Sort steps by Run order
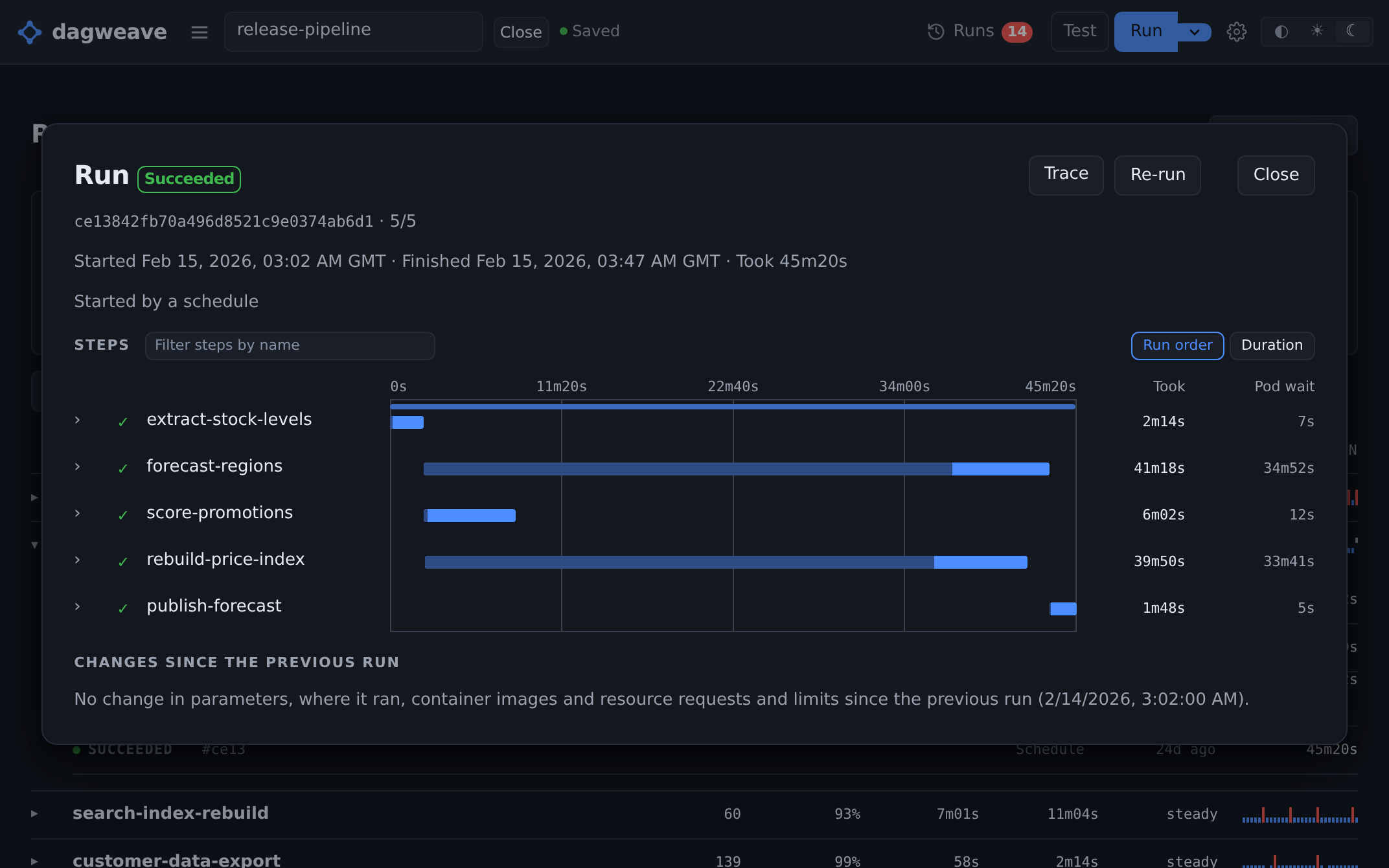This screenshot has height=868, width=1389. 1177,345
